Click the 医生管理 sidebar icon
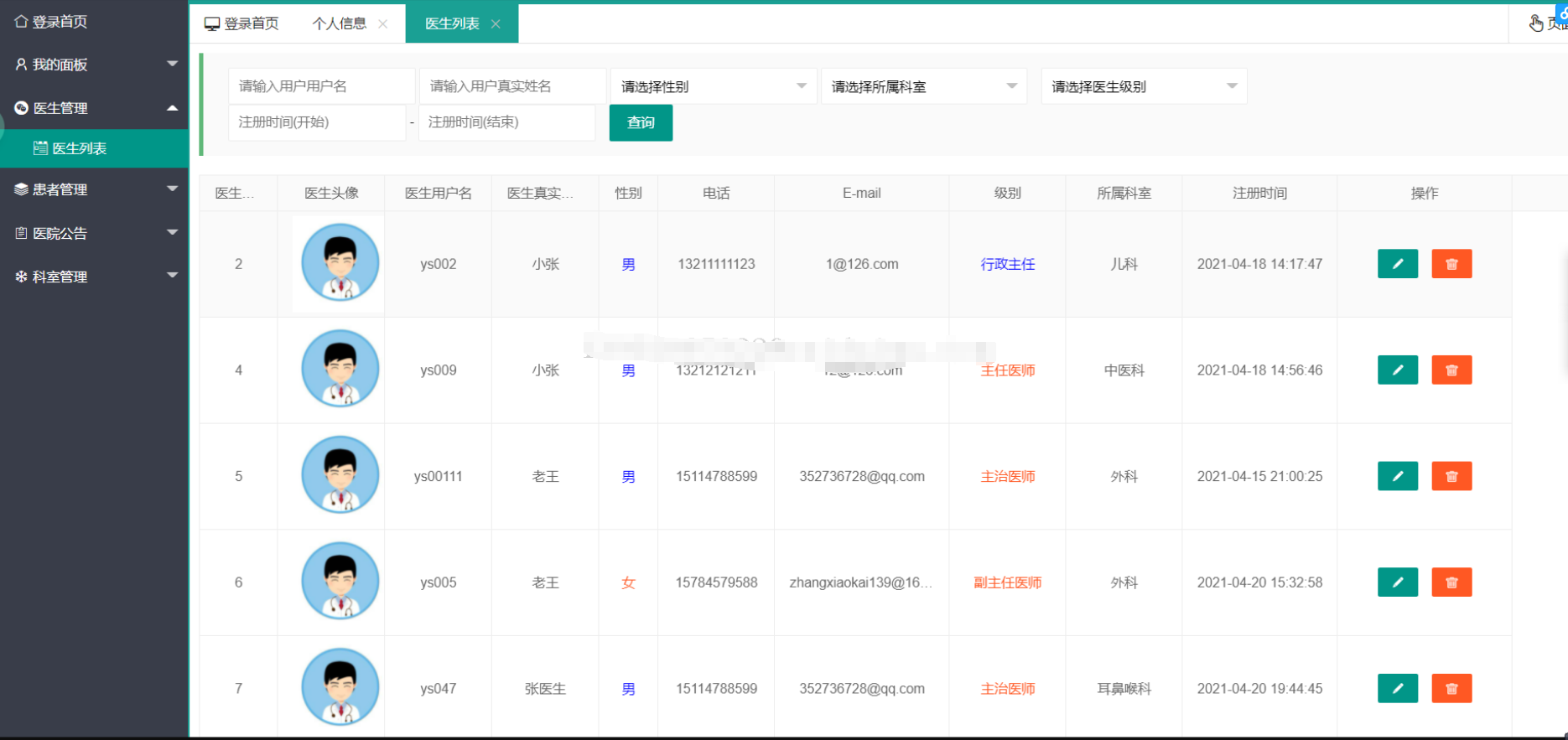Image resolution: width=1568 pixels, height=740 pixels. click(21, 108)
